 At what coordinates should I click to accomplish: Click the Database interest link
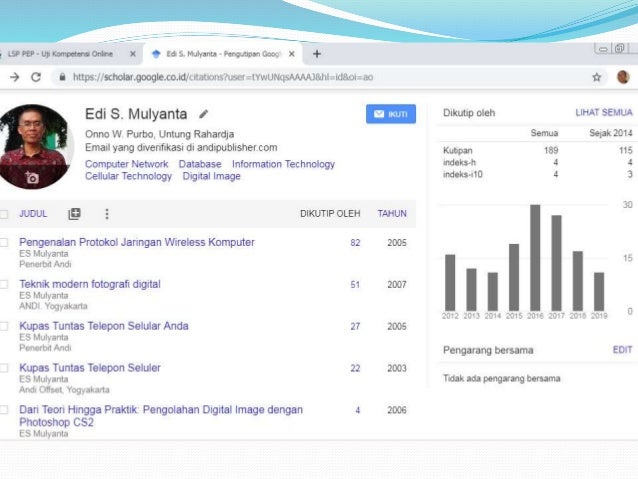coord(200,164)
